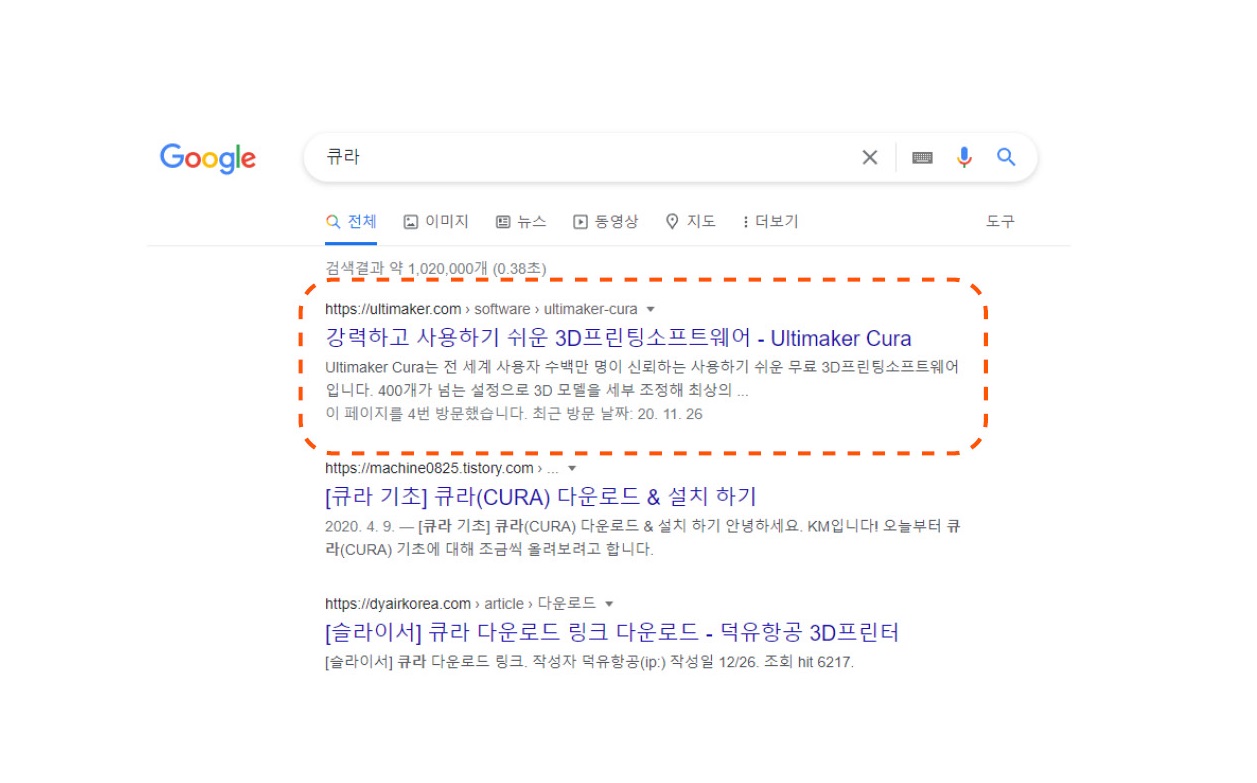This screenshot has height=783, width=1257.
Task: Expand options arrow beside dyairkorea.com URL
Action: [609, 604]
